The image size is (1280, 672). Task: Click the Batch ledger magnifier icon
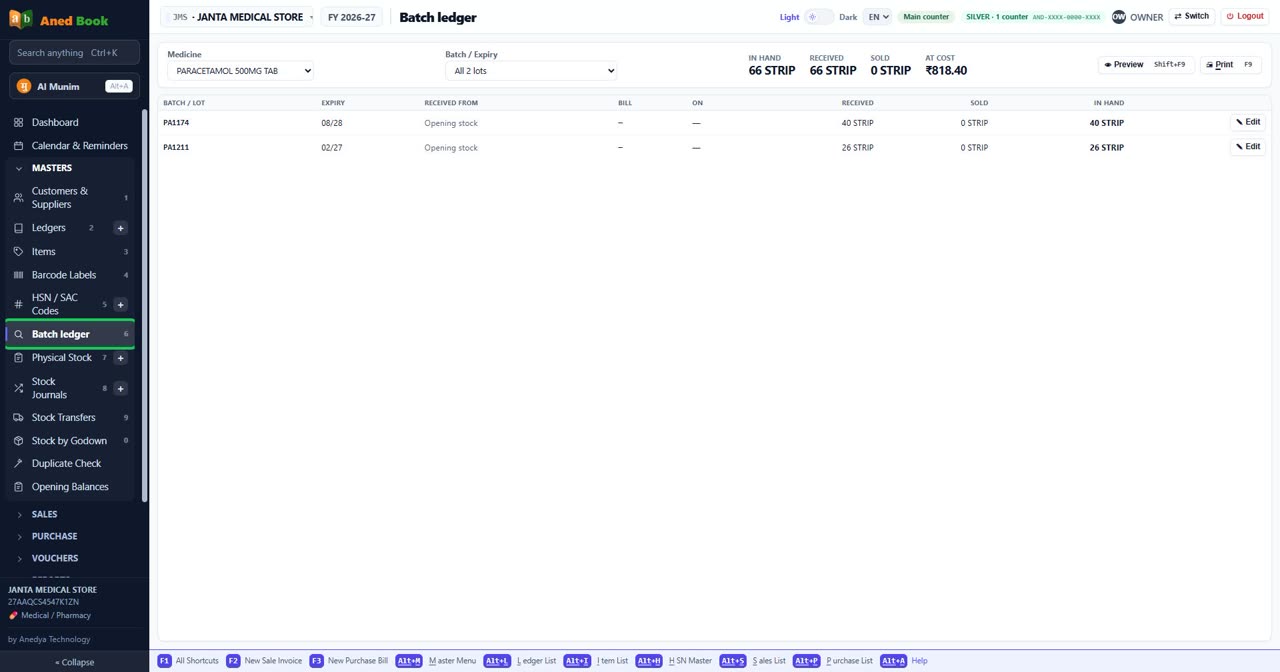(x=18, y=334)
